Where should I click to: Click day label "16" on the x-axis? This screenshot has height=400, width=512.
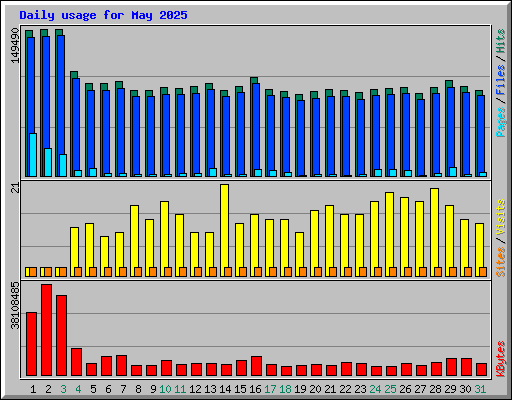click(x=255, y=389)
